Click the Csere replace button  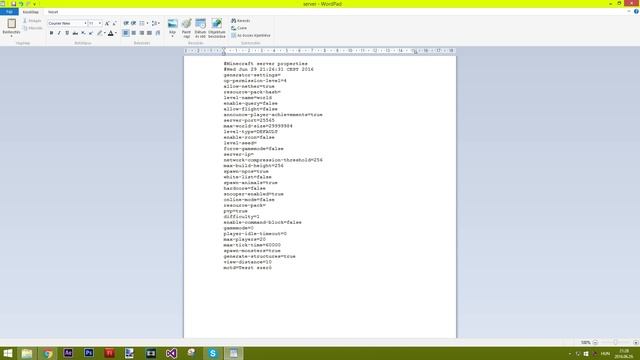click(239, 28)
